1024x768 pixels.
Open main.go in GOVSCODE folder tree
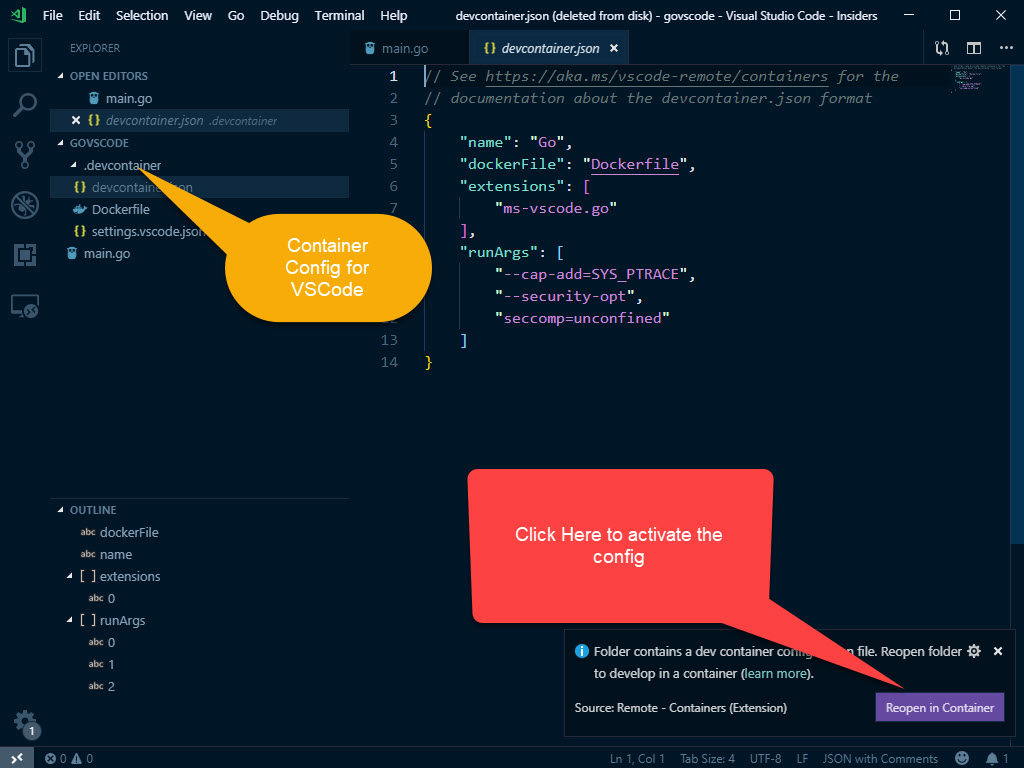click(x=199, y=253)
